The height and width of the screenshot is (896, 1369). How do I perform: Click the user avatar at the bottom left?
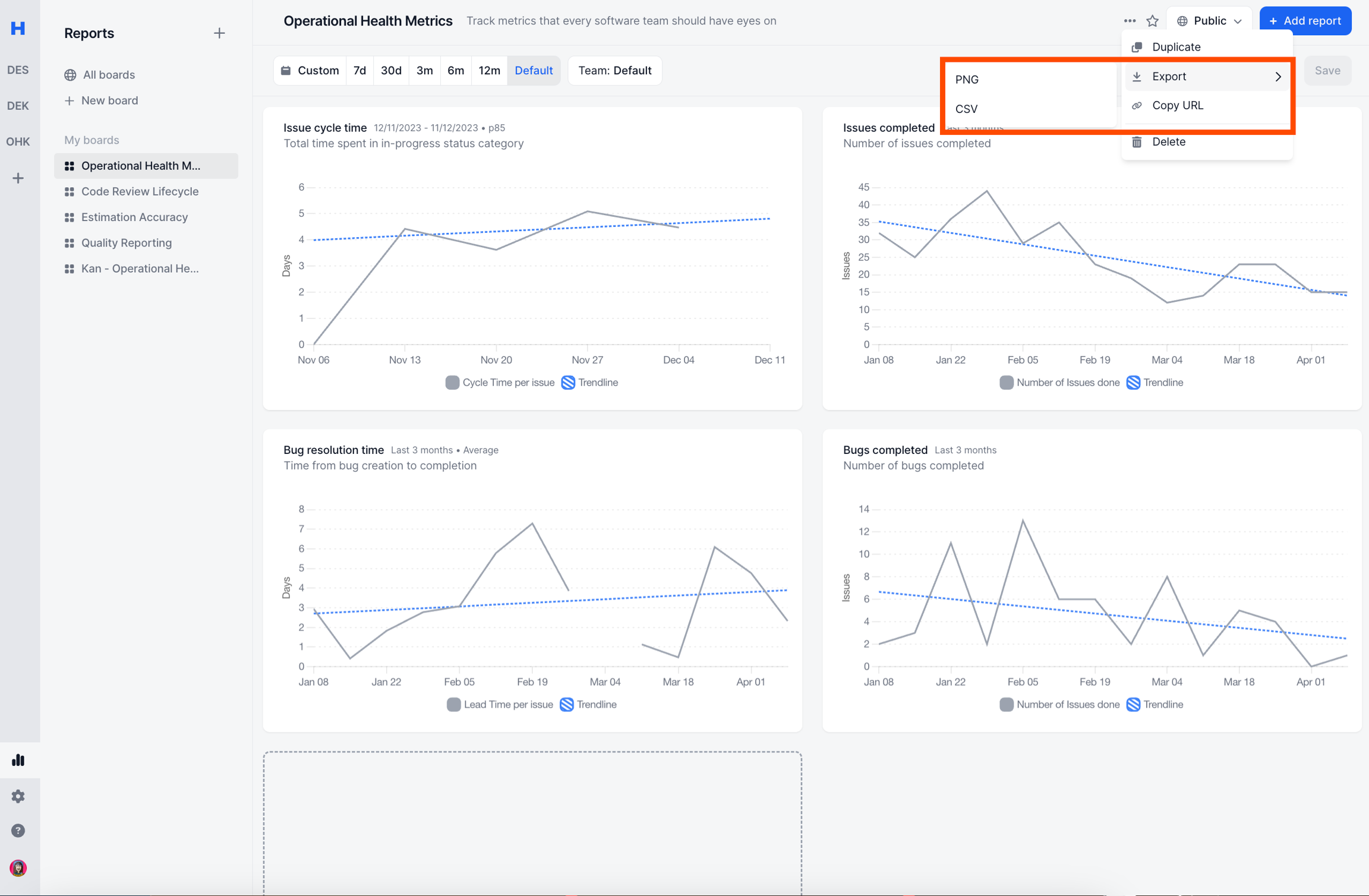[x=18, y=867]
